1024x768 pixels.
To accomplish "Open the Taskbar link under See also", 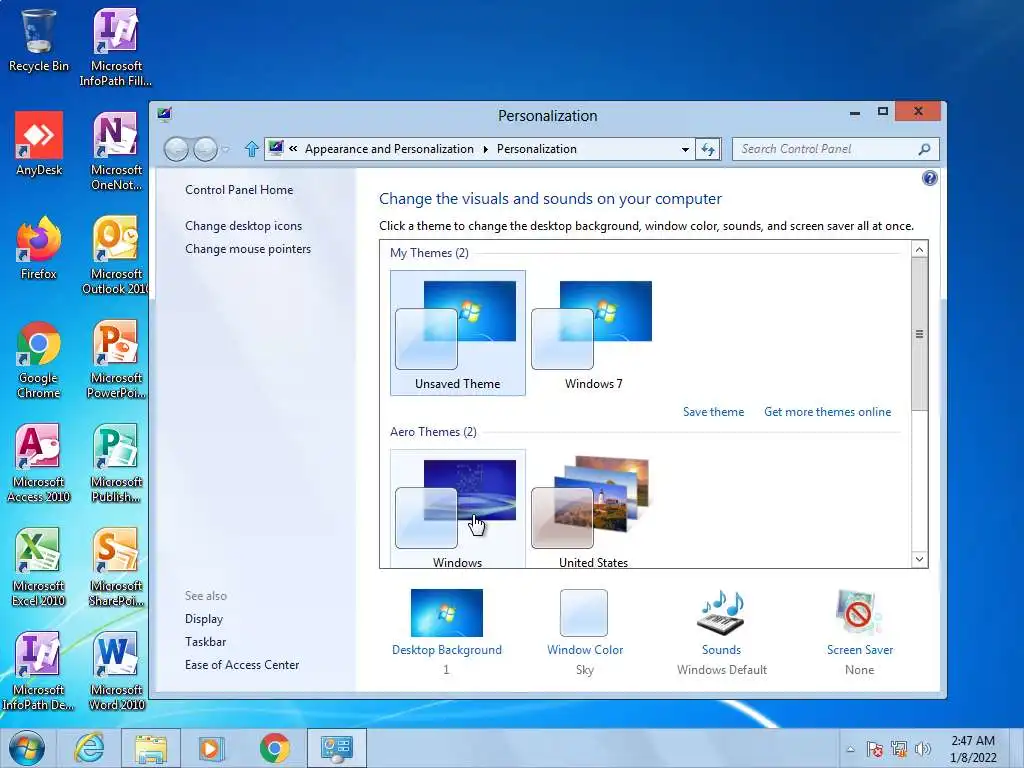I will [x=205, y=642].
